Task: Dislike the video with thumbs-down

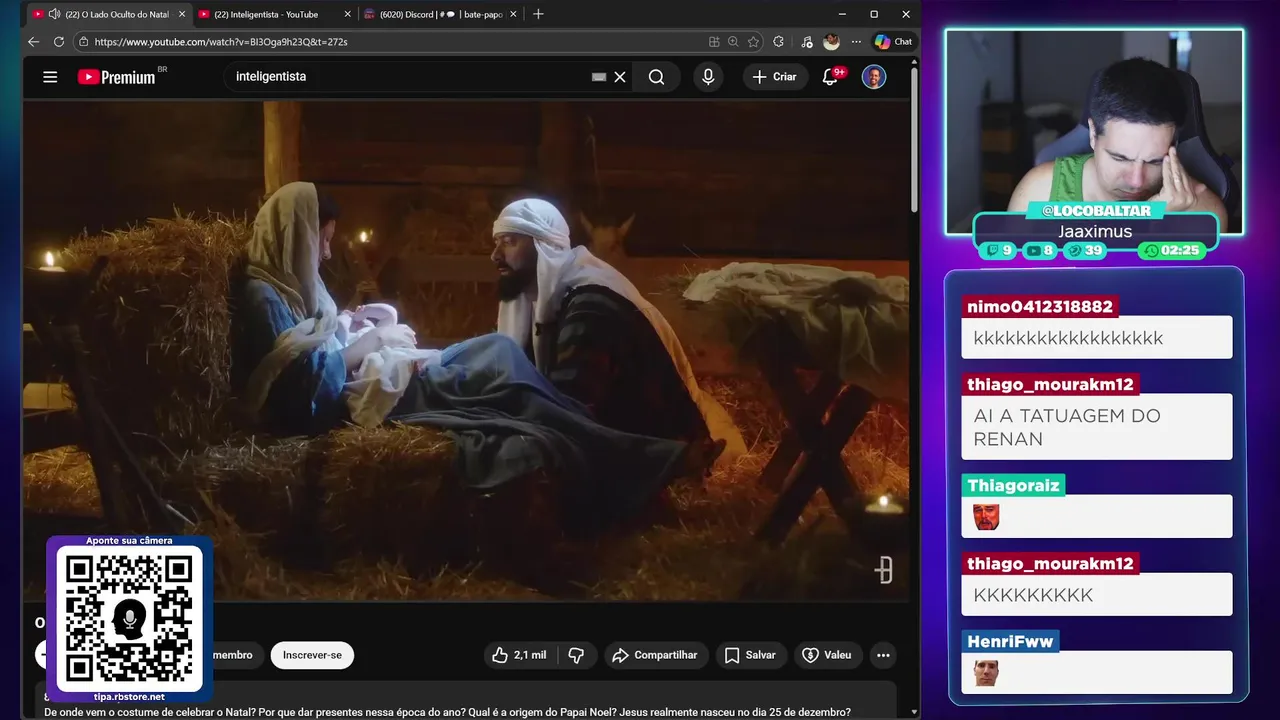Action: [576, 655]
